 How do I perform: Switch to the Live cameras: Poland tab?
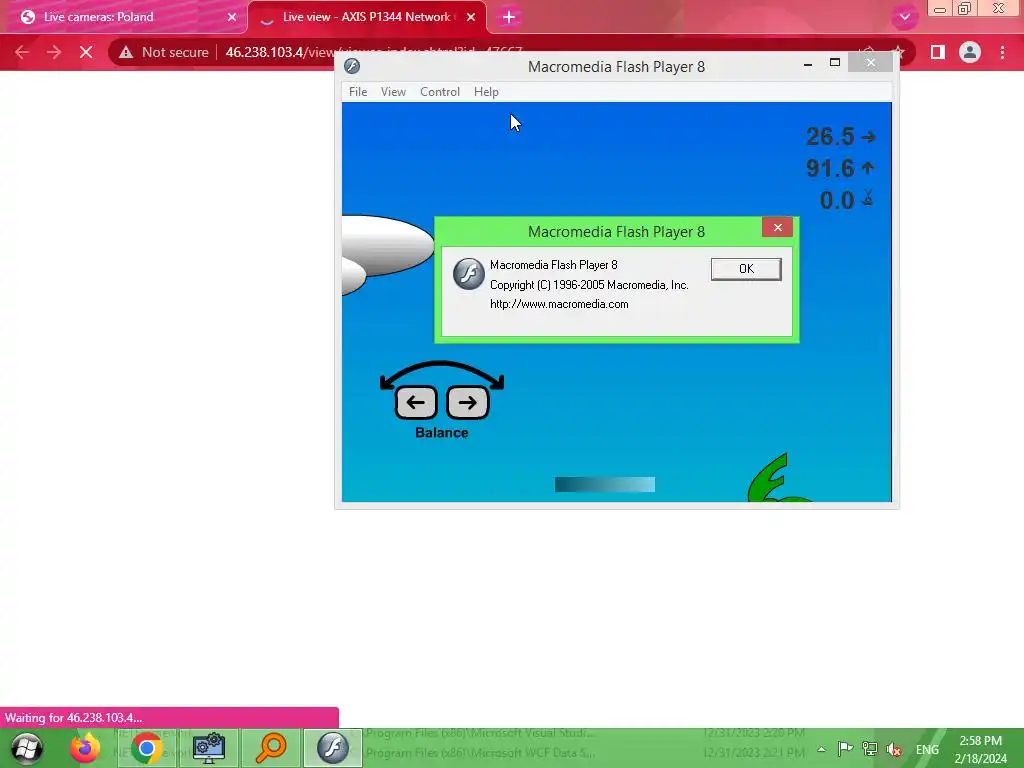[124, 17]
